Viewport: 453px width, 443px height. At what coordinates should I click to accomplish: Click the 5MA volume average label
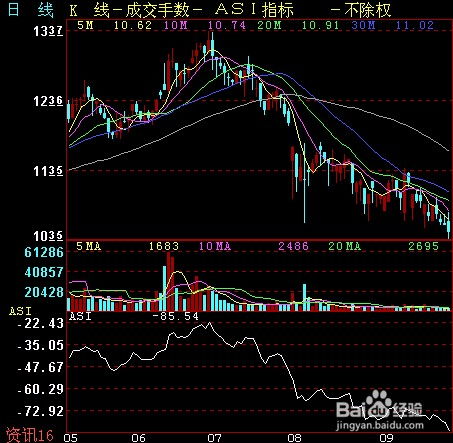[x=89, y=246]
